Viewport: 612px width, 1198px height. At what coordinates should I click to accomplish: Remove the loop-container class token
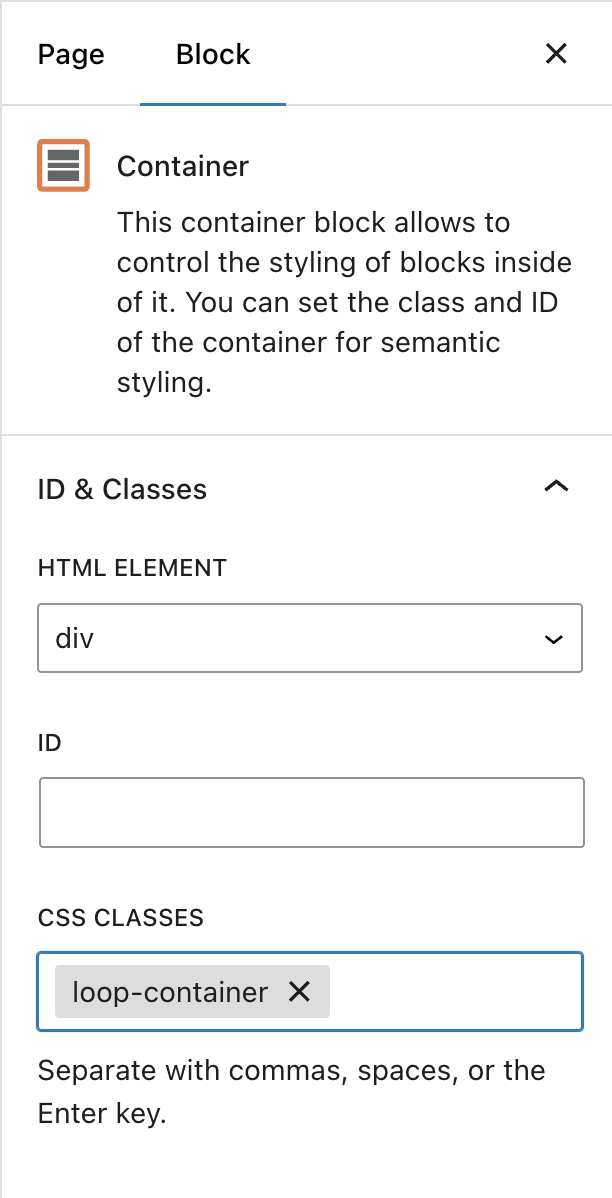point(299,992)
